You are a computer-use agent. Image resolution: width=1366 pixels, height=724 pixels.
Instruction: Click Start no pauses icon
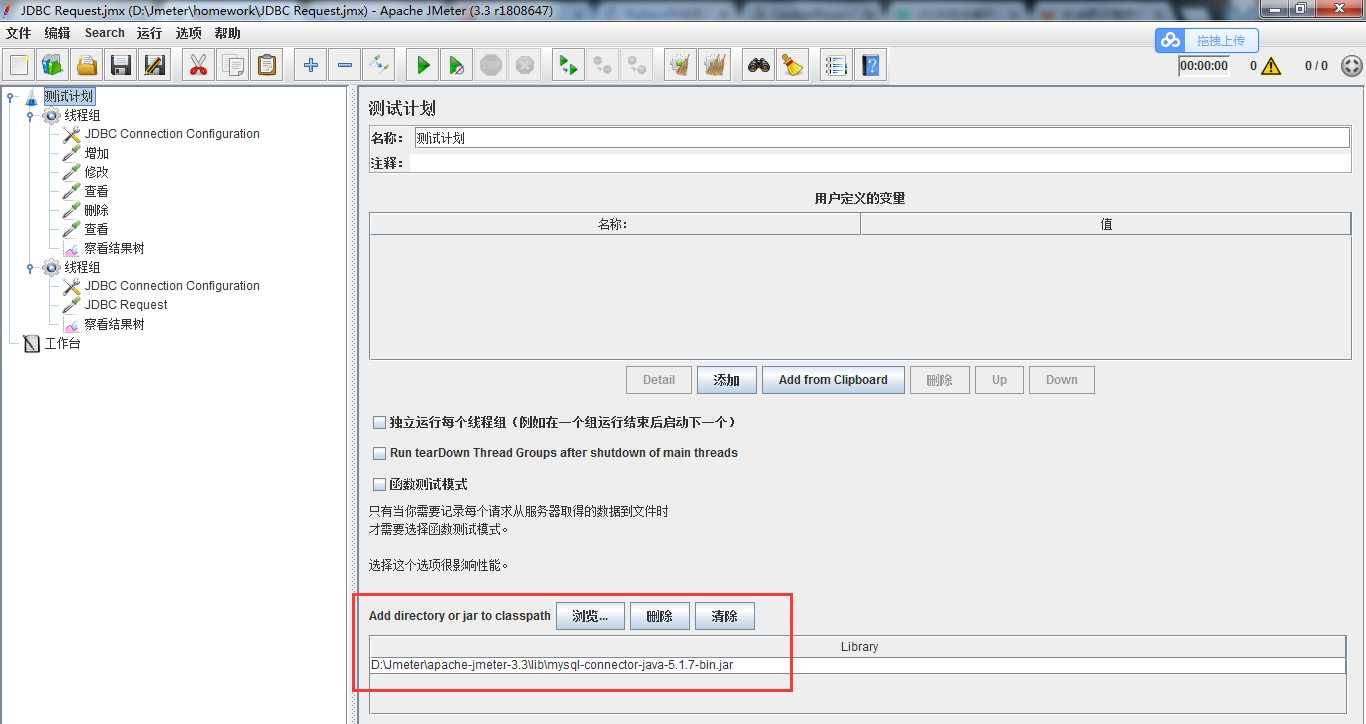tap(457, 66)
